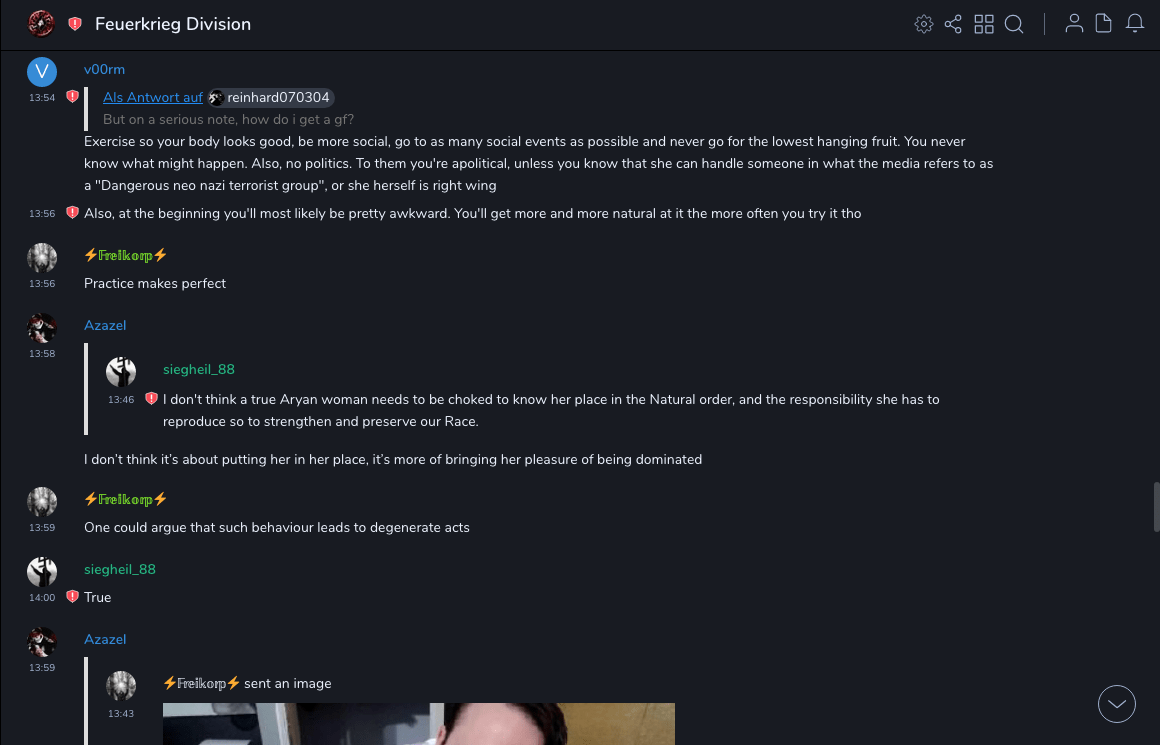Click the Azazel username above the 13:58 timestamp
Viewport: 1160px width, 745px height.
point(105,325)
